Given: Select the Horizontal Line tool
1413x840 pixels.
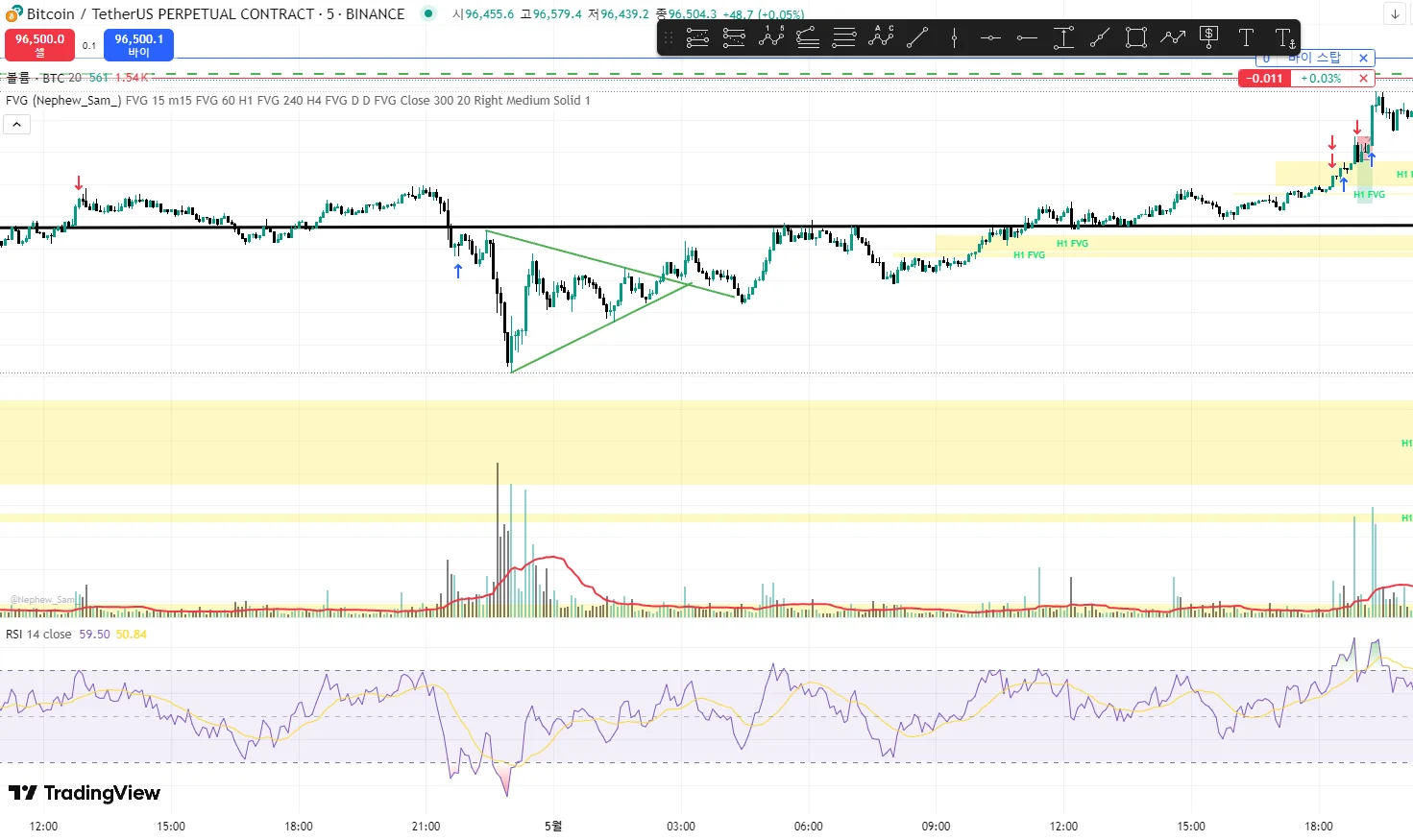Looking at the screenshot, I should (x=990, y=38).
